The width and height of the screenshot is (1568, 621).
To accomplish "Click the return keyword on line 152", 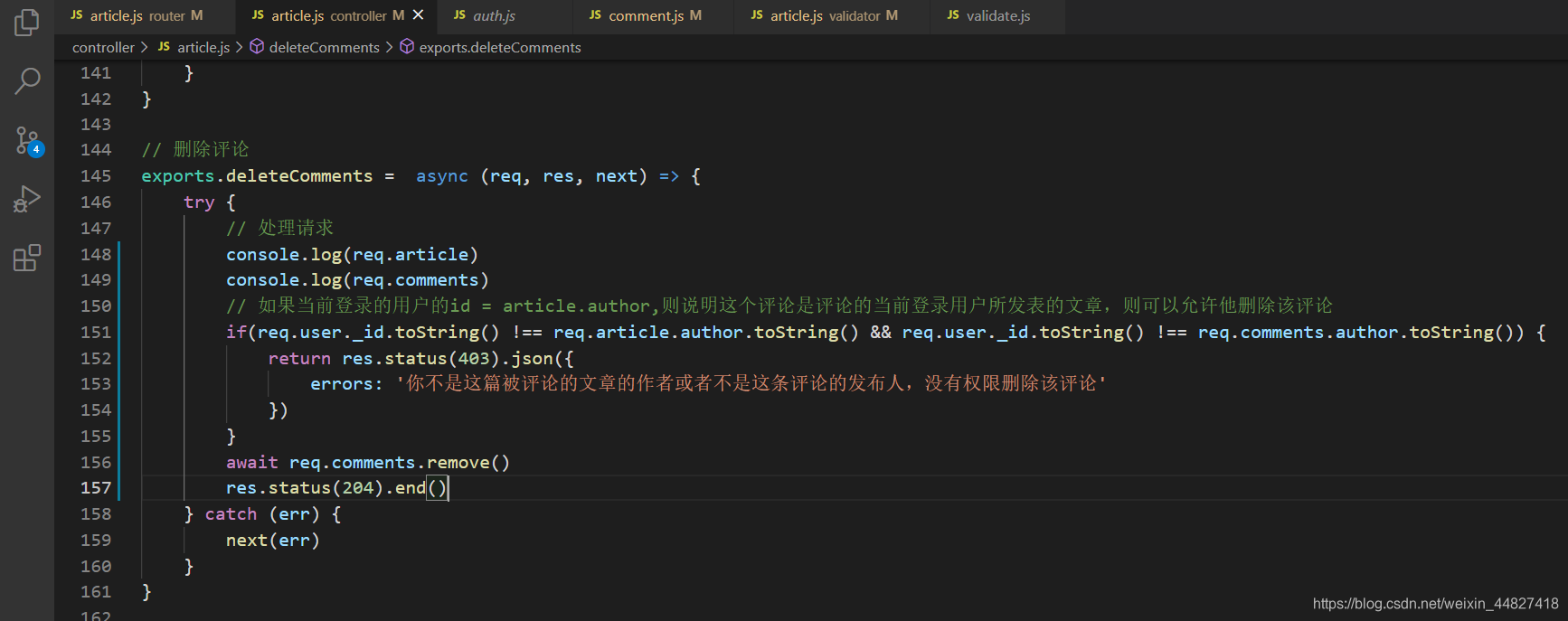I will [299, 359].
